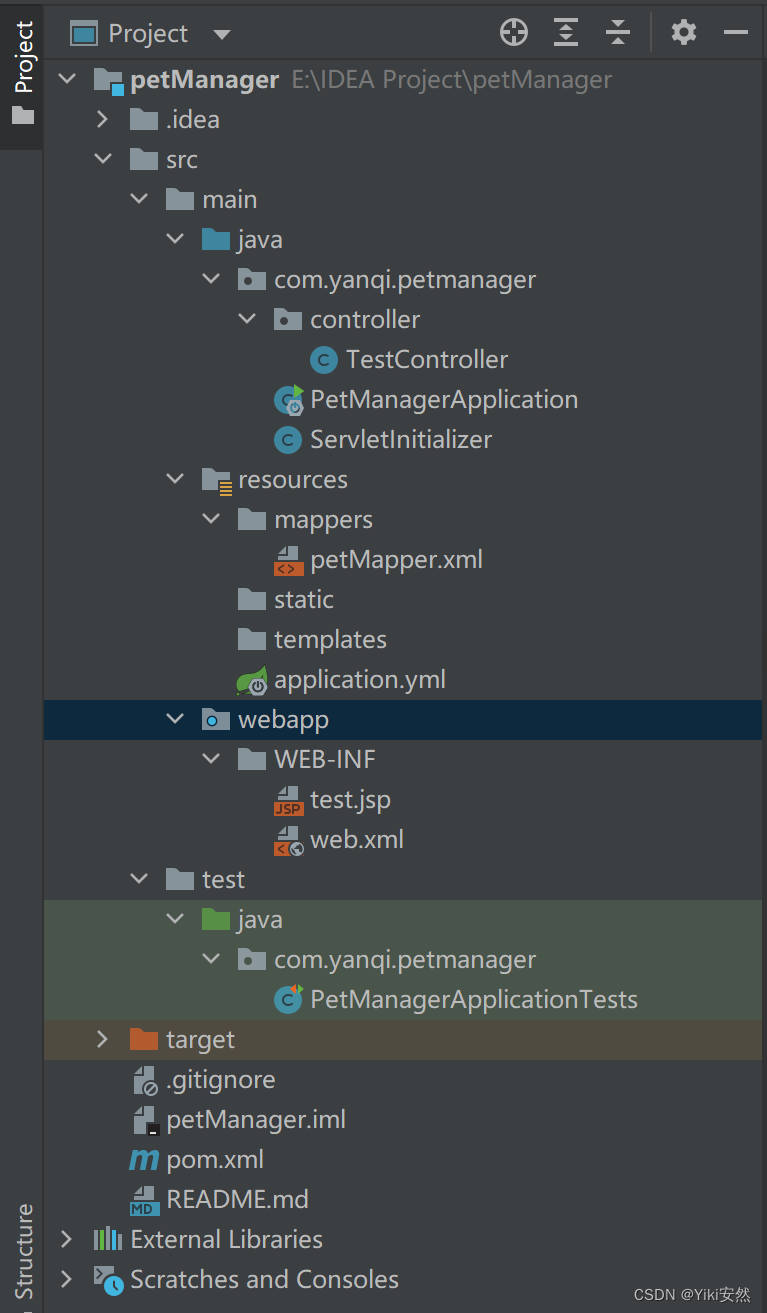Collapse the test folder arrow

(x=139, y=879)
